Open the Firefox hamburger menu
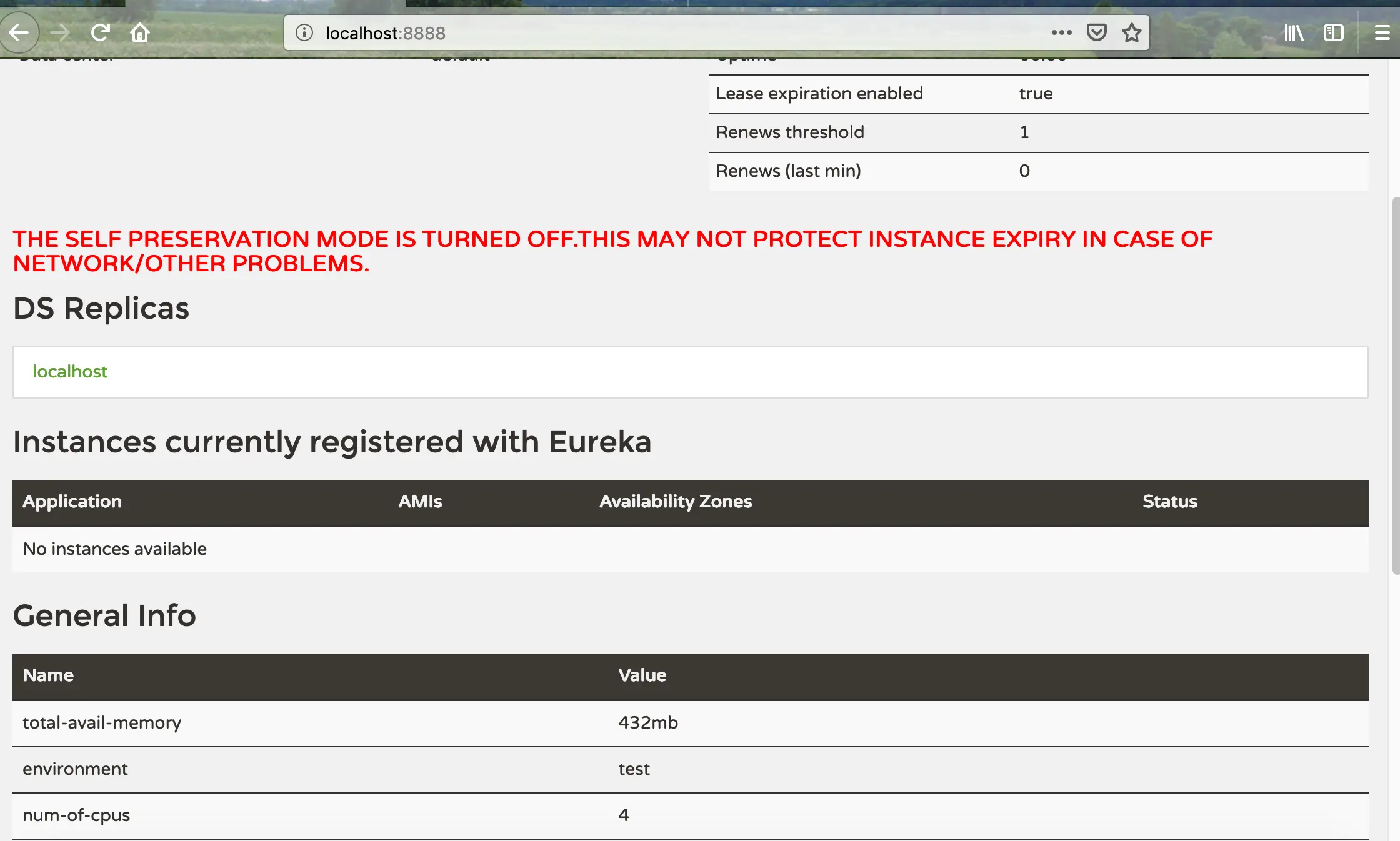The height and width of the screenshot is (841, 1400). tap(1382, 32)
